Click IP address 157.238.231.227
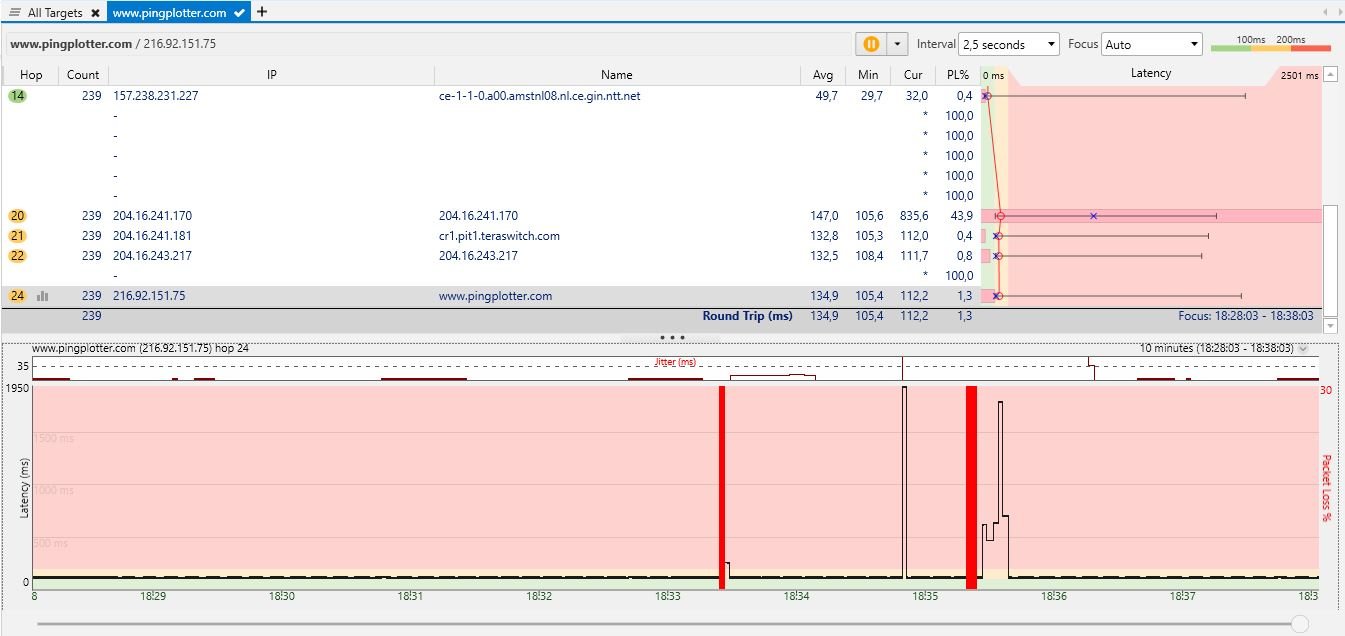The image size is (1345, 636). point(156,96)
